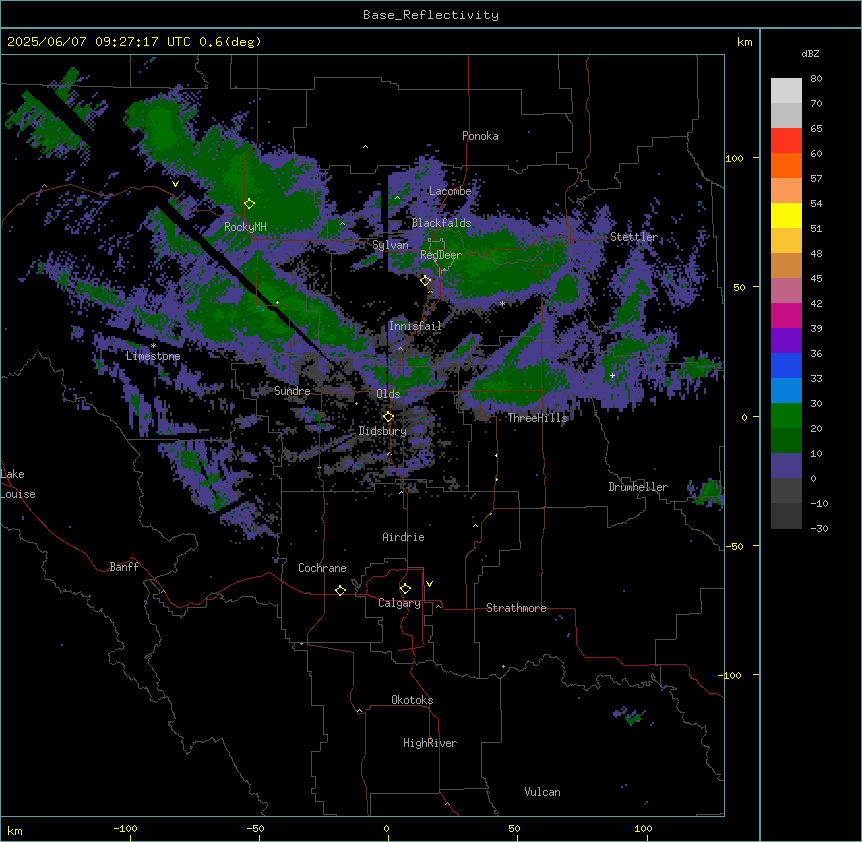The image size is (862, 842).
Task: Click the yellow diamond marker below RedDeer
Action: tap(425, 280)
